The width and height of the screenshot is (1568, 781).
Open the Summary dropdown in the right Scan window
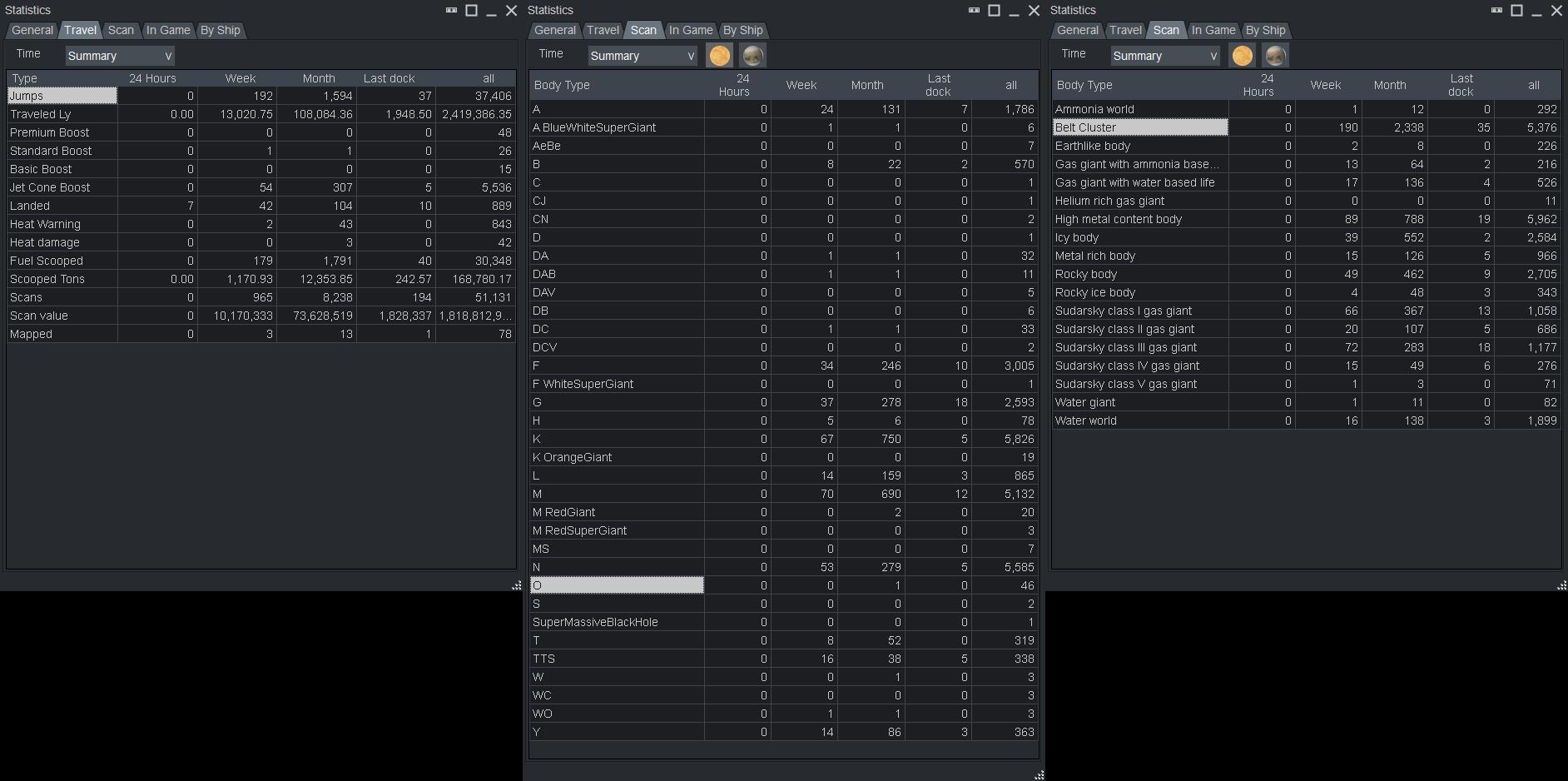point(1165,56)
